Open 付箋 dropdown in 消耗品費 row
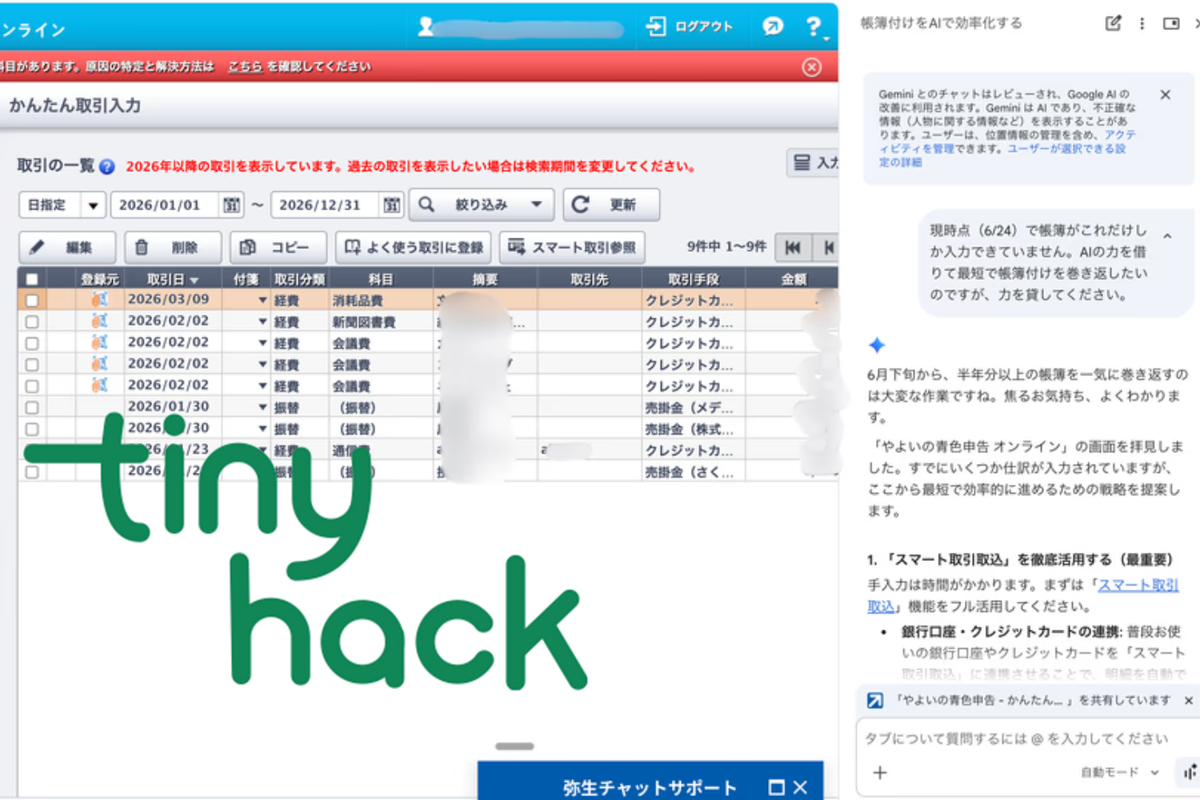The height and width of the screenshot is (800, 1200). [x=262, y=300]
